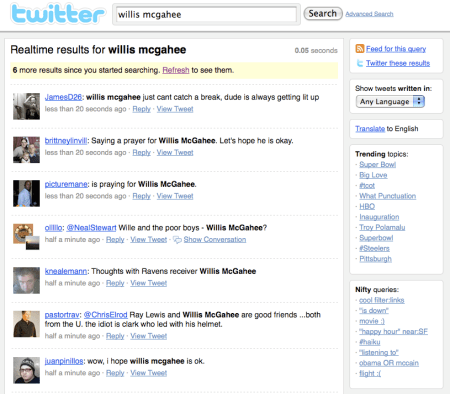The width and height of the screenshot is (450, 394).
Task: Open JamesD26's profile picture
Action: point(26,106)
